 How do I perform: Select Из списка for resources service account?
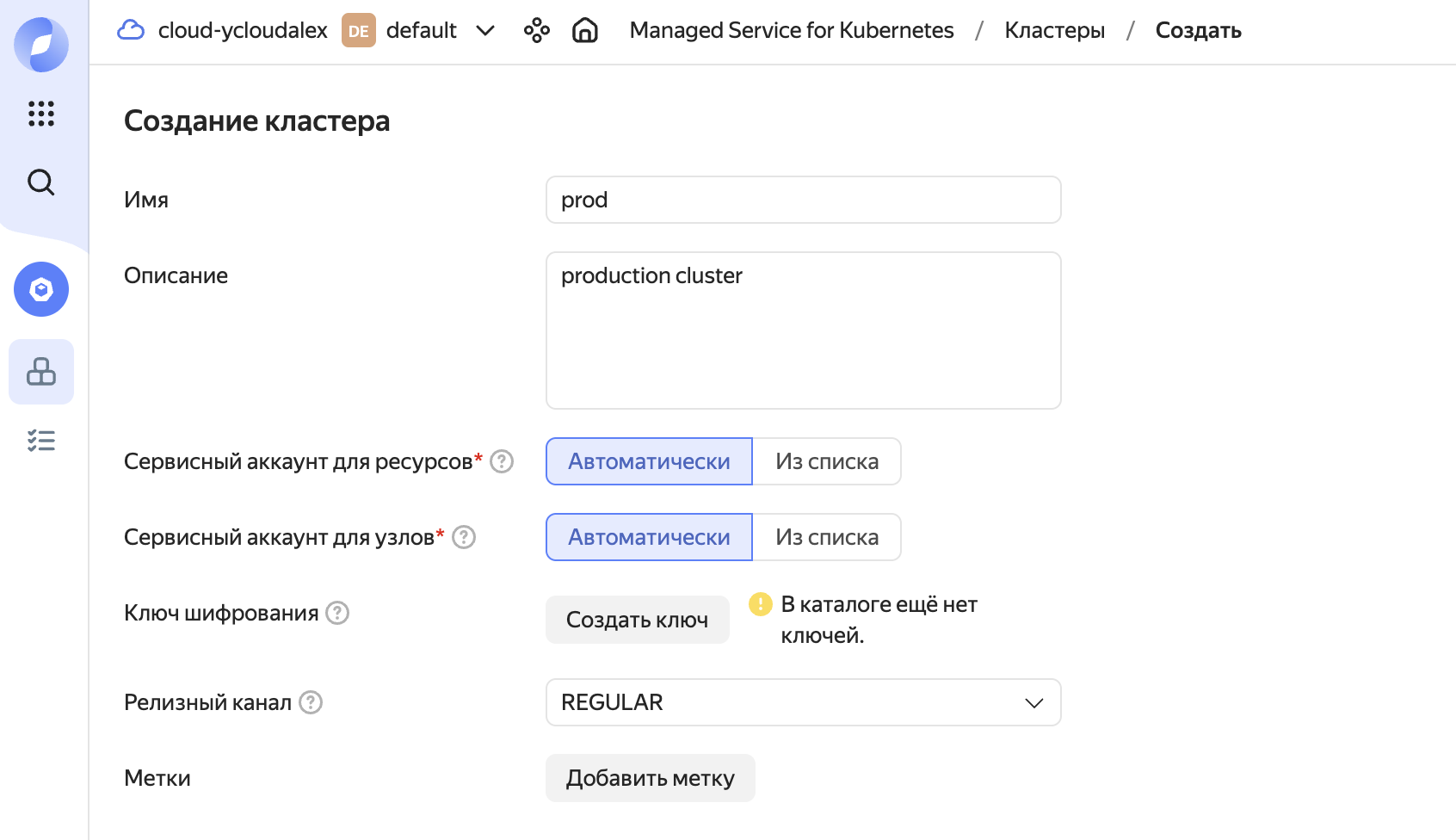[826, 461]
